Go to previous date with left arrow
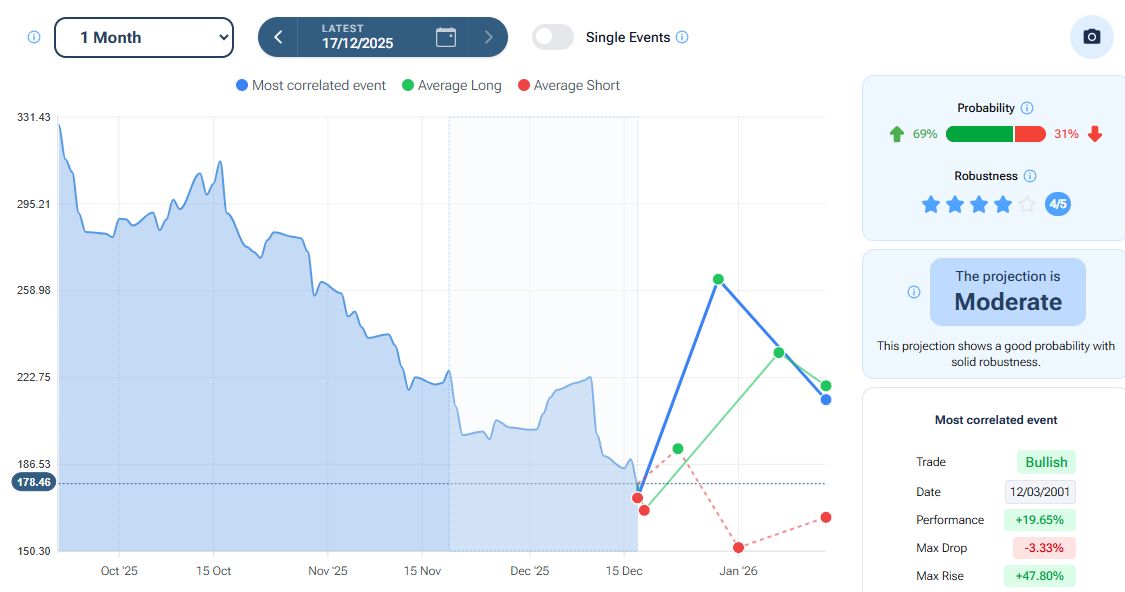Viewport: 1125px width, 592px height. point(278,37)
